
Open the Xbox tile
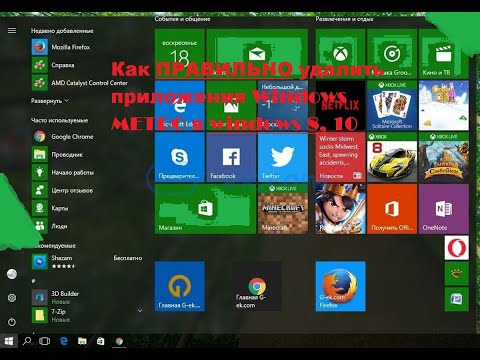pyautogui.click(x=340, y=54)
